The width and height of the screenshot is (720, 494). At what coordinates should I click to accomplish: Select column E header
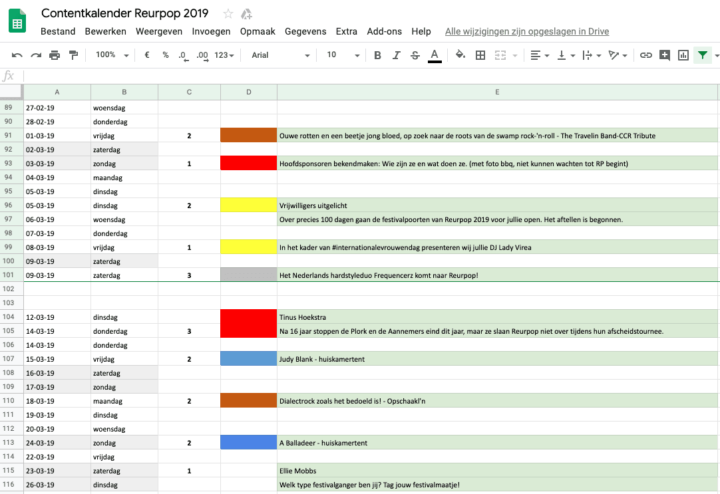click(497, 92)
